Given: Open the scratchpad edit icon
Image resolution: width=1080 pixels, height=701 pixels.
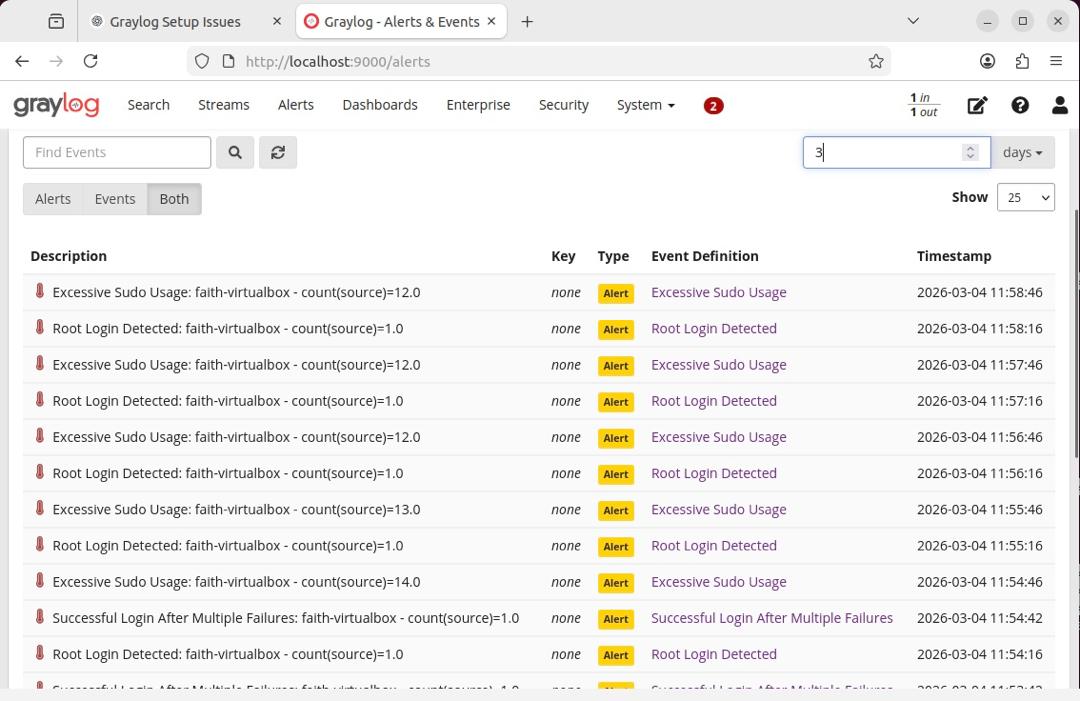Looking at the screenshot, I should click(977, 105).
